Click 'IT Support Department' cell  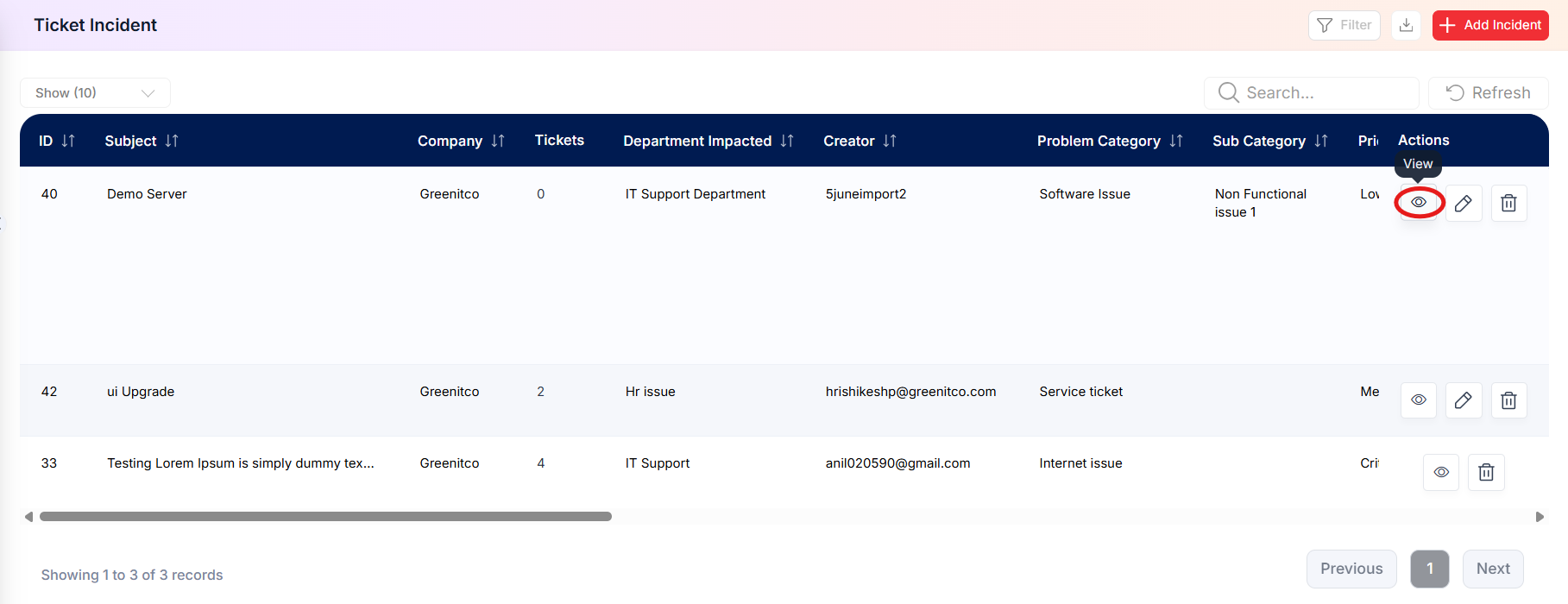tap(696, 194)
